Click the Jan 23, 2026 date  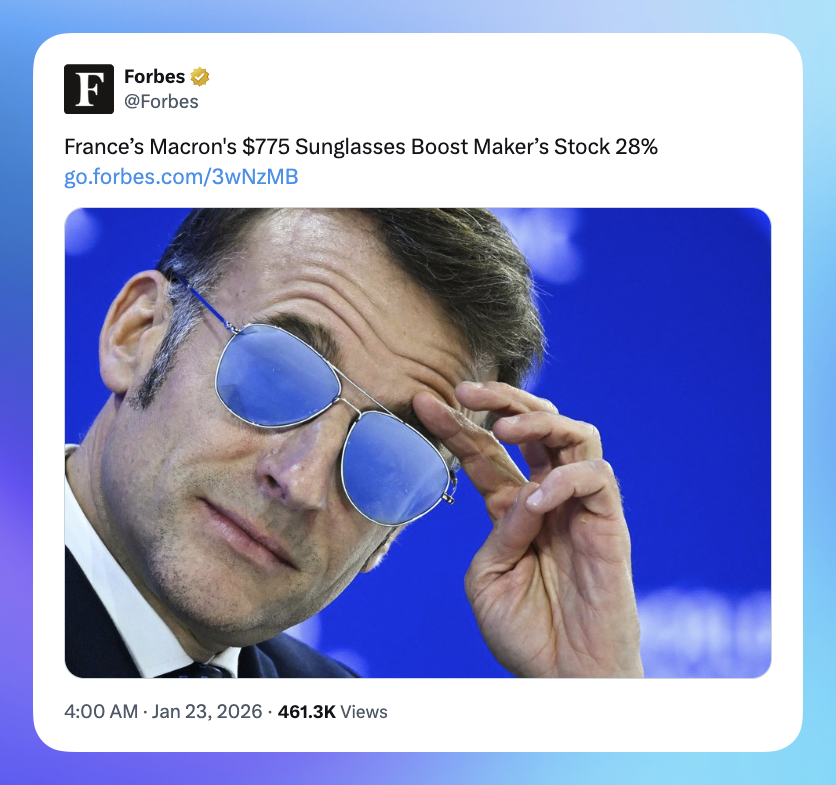[x=208, y=712]
